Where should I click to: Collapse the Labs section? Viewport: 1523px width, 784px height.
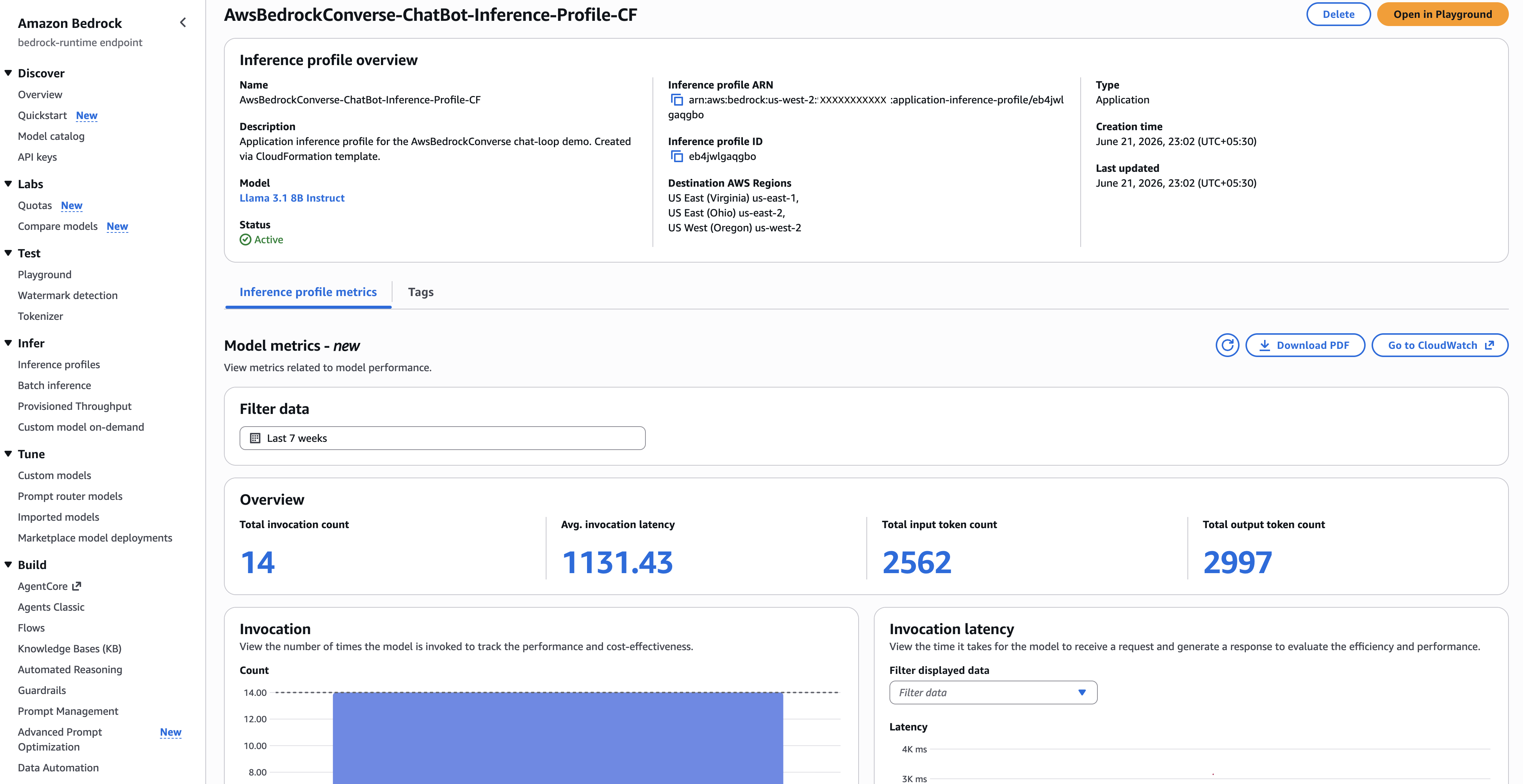(8, 184)
